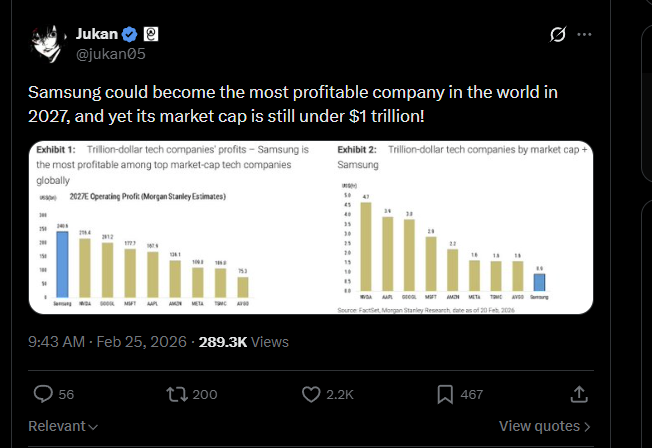Click the affiliate badge beside the verified checkmark
This screenshot has width=652, height=448.
(151, 34)
